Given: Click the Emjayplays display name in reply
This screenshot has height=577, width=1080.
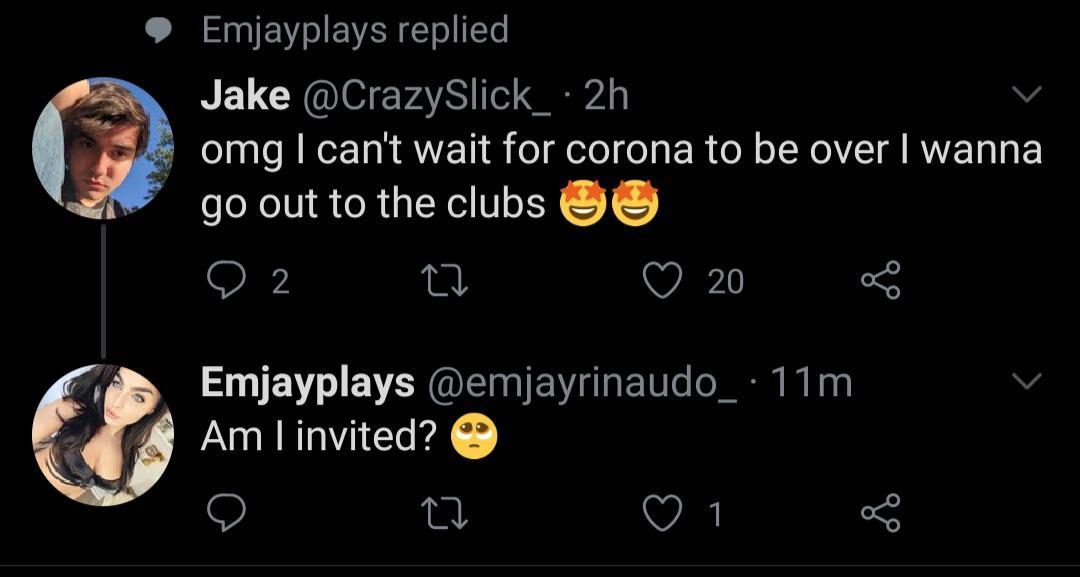Looking at the screenshot, I should pos(308,382).
